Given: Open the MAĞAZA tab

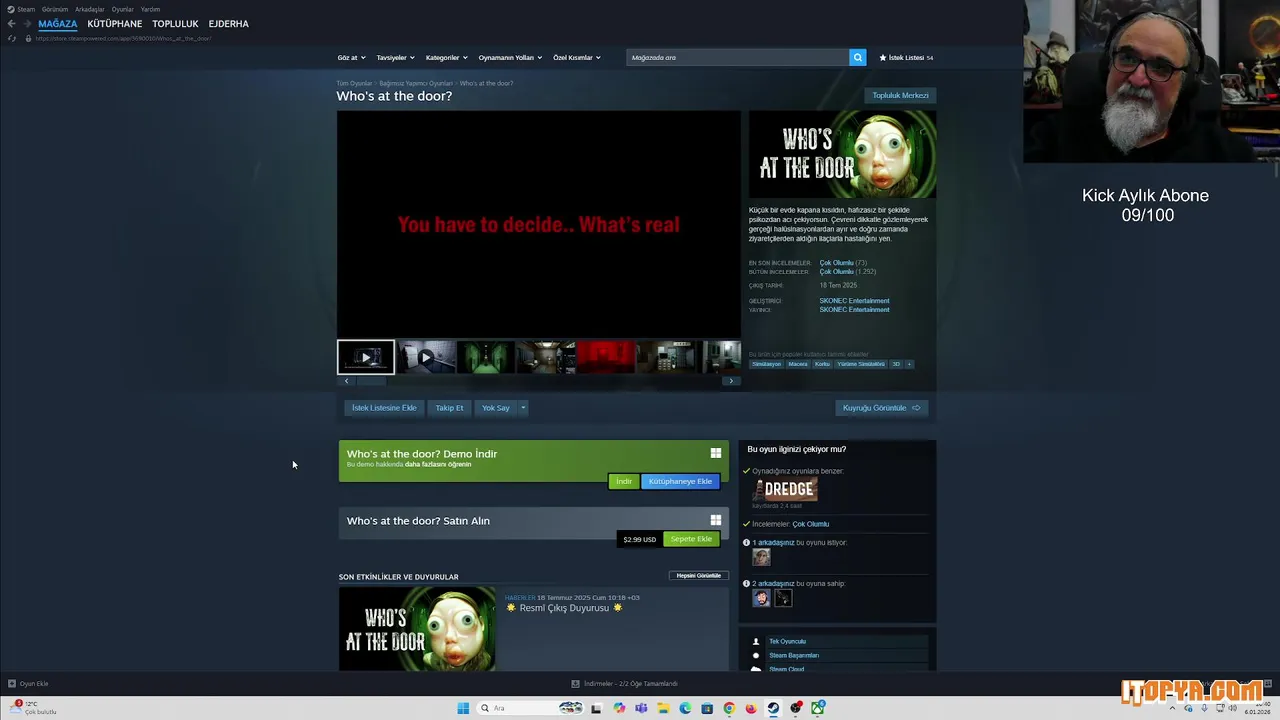Looking at the screenshot, I should [57, 24].
